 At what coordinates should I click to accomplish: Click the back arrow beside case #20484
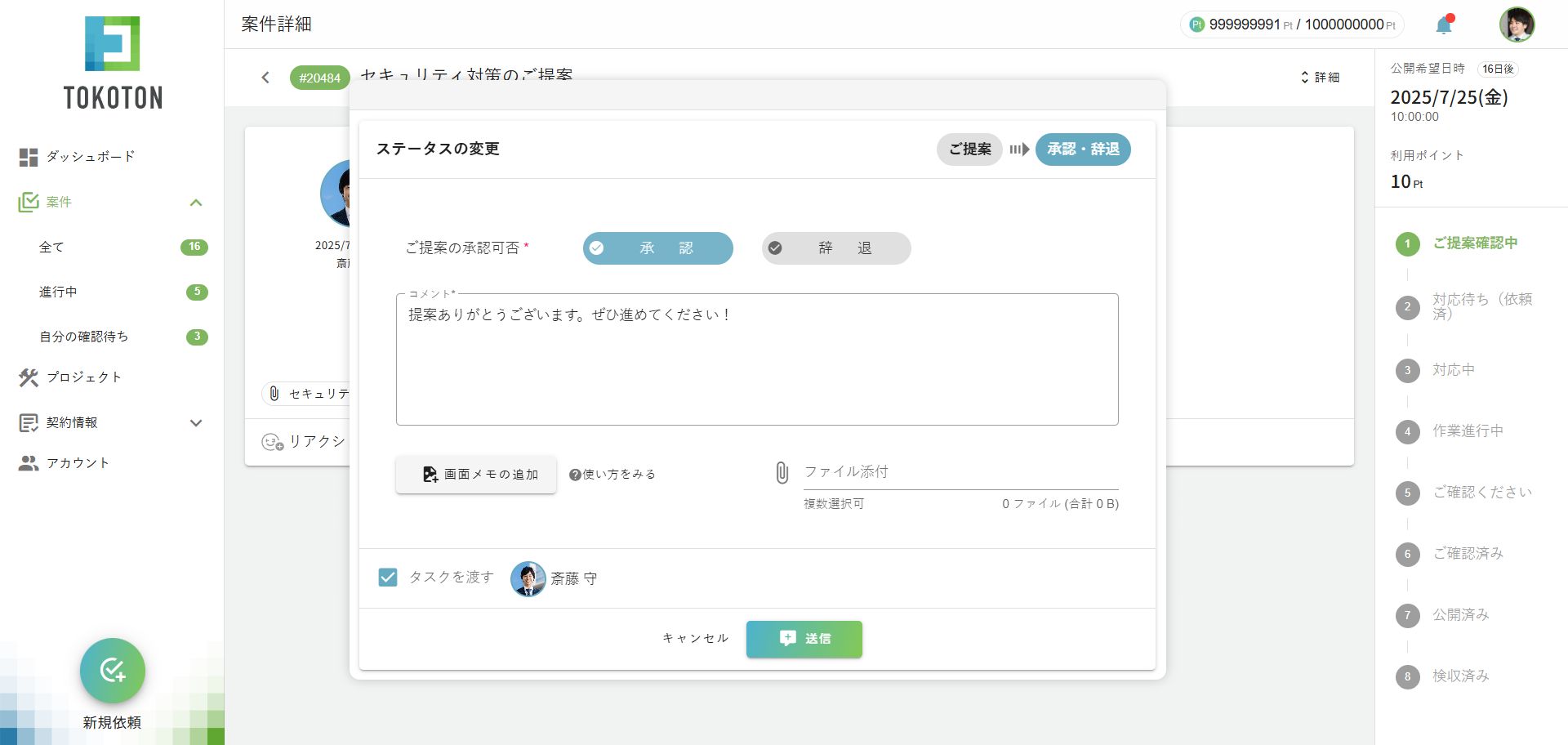(x=265, y=78)
